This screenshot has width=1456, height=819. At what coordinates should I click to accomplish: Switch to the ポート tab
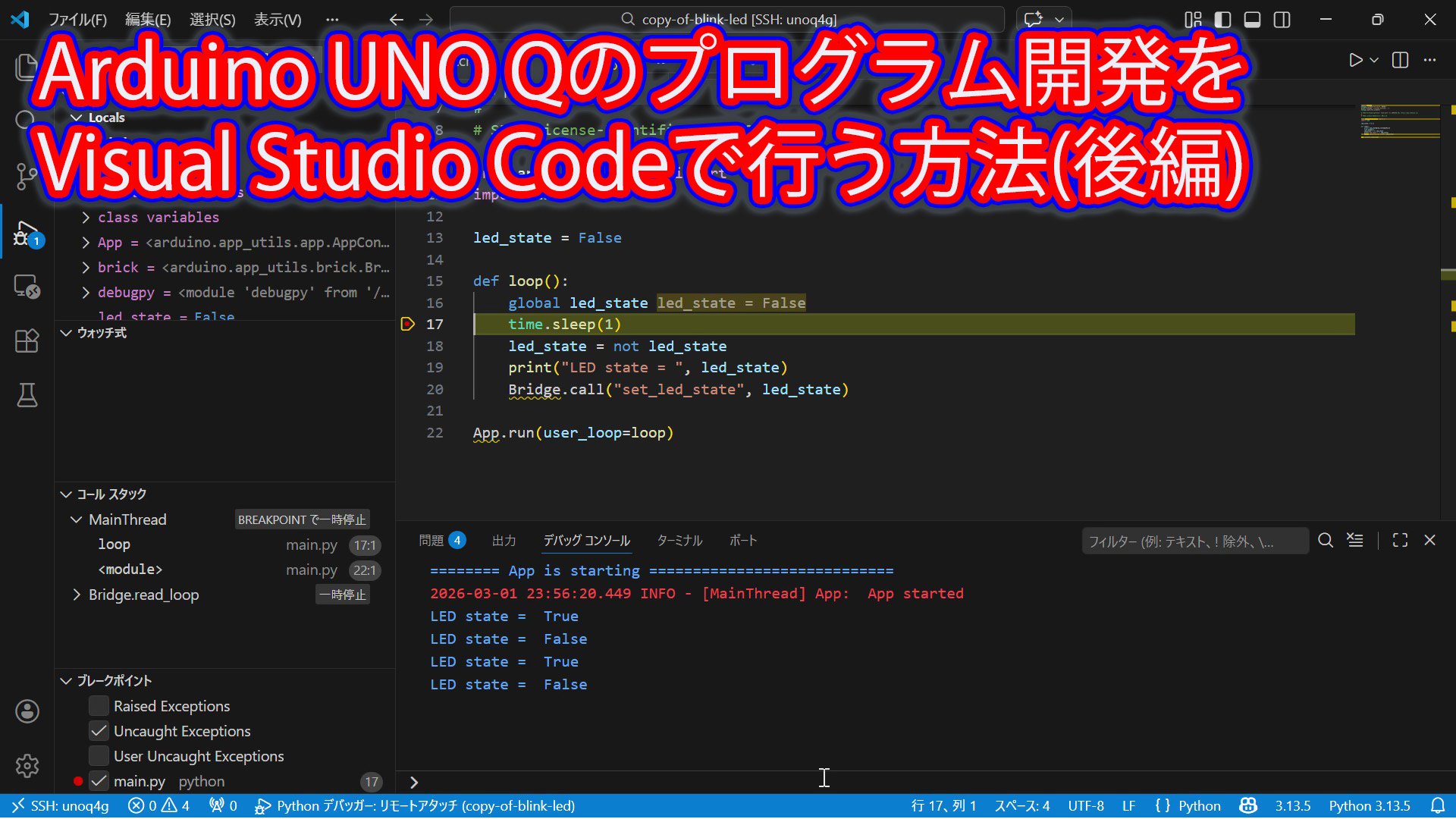click(x=743, y=541)
